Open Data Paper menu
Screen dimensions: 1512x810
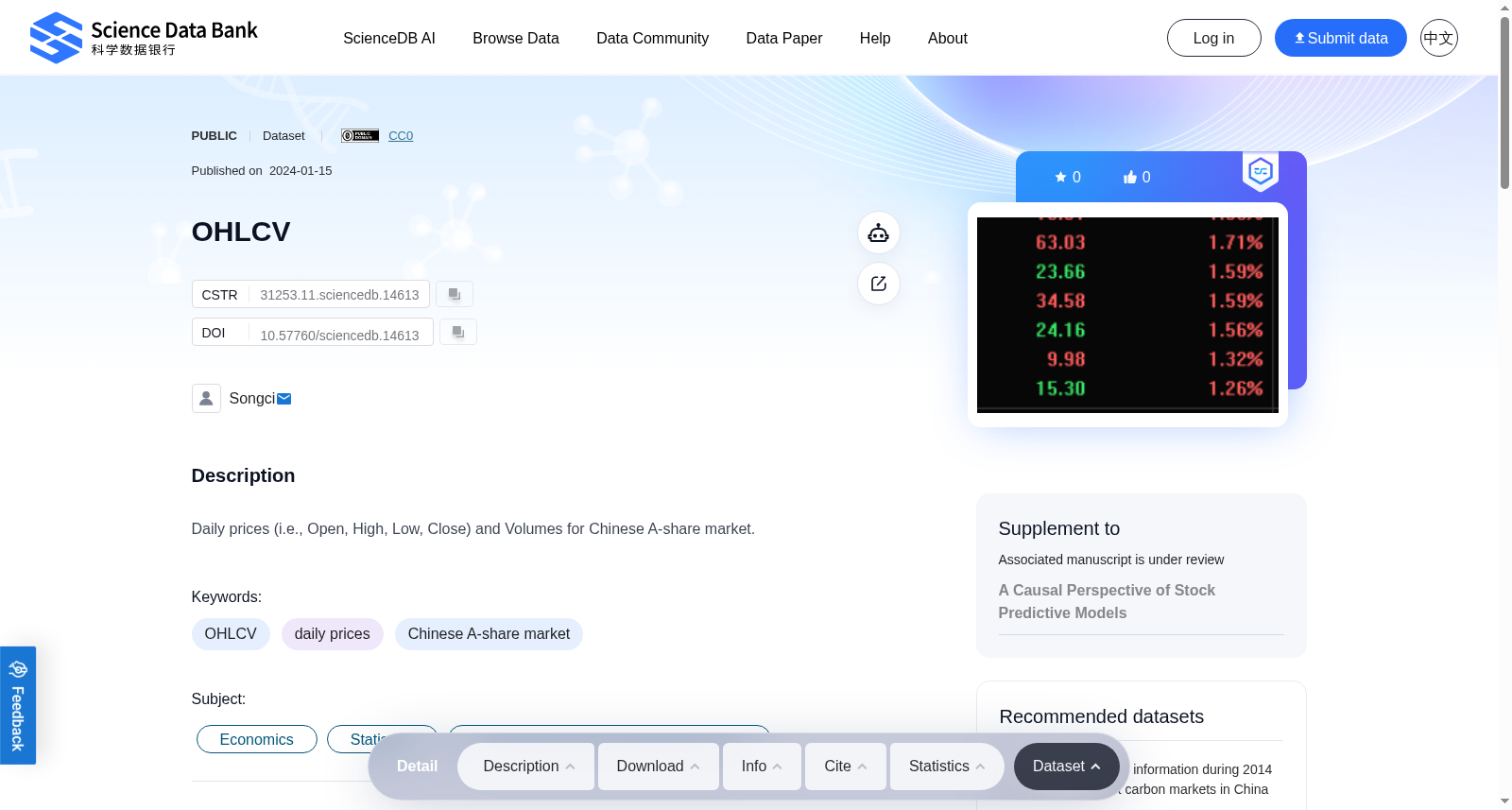(784, 38)
